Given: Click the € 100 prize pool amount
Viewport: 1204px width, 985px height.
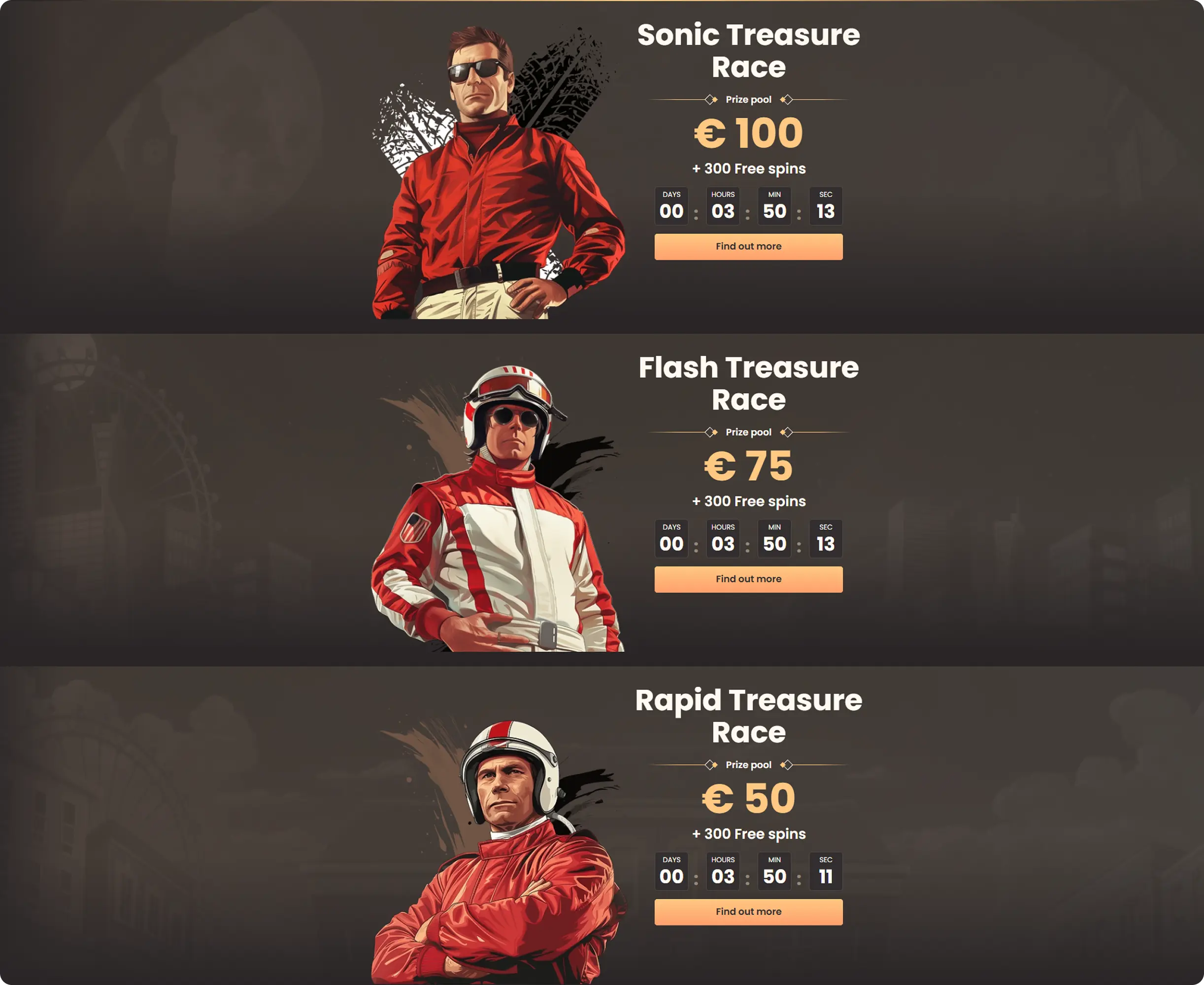Looking at the screenshot, I should [x=748, y=133].
